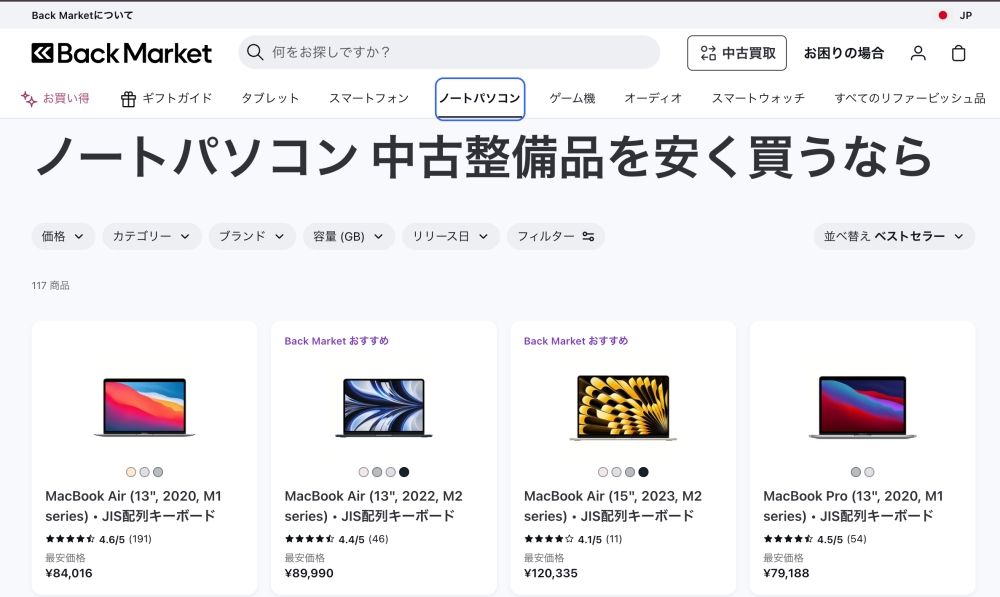Click the Japan flag region icon
The width and height of the screenshot is (1000, 597).
click(x=942, y=15)
